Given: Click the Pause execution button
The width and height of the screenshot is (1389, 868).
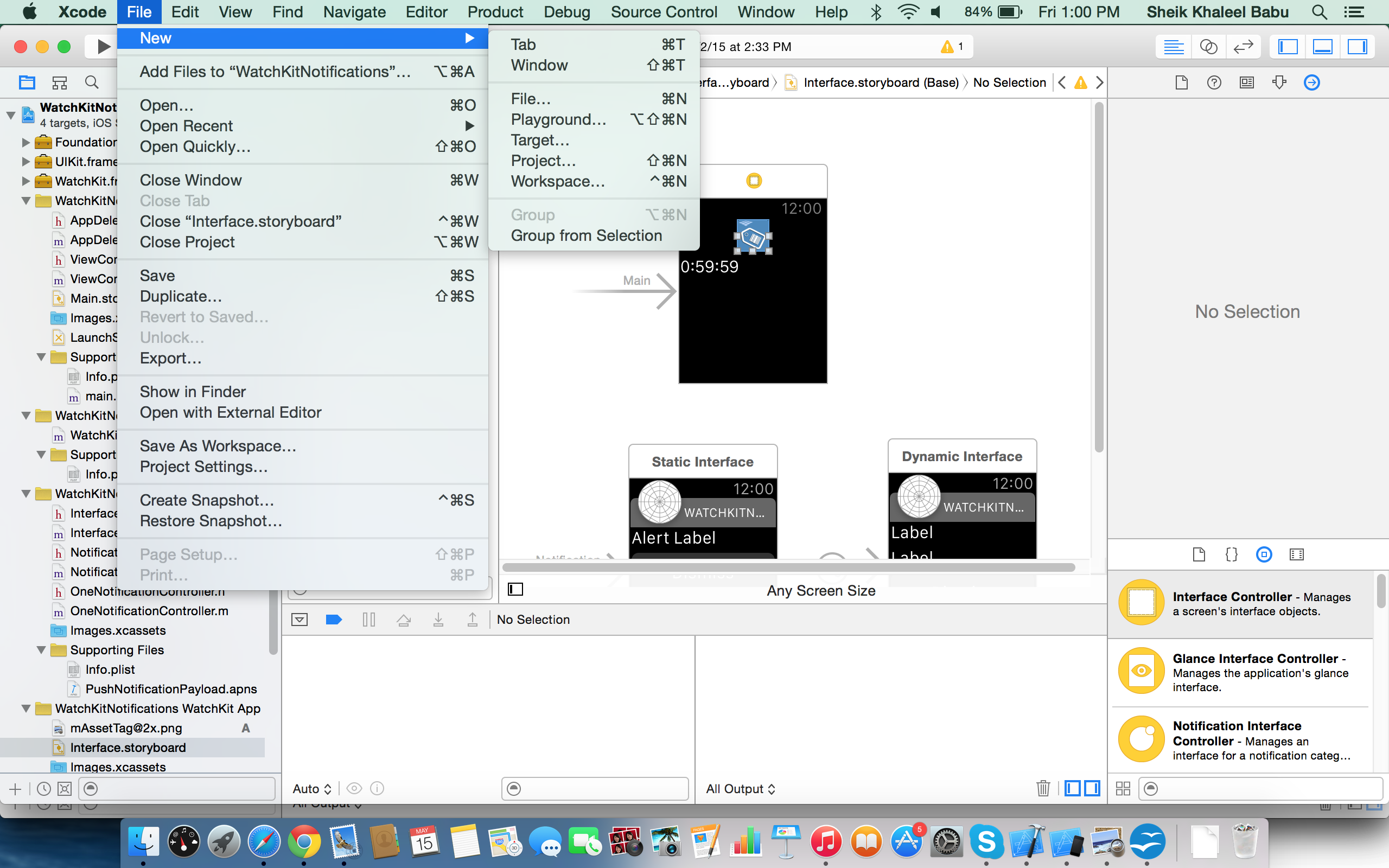Looking at the screenshot, I should point(368,620).
